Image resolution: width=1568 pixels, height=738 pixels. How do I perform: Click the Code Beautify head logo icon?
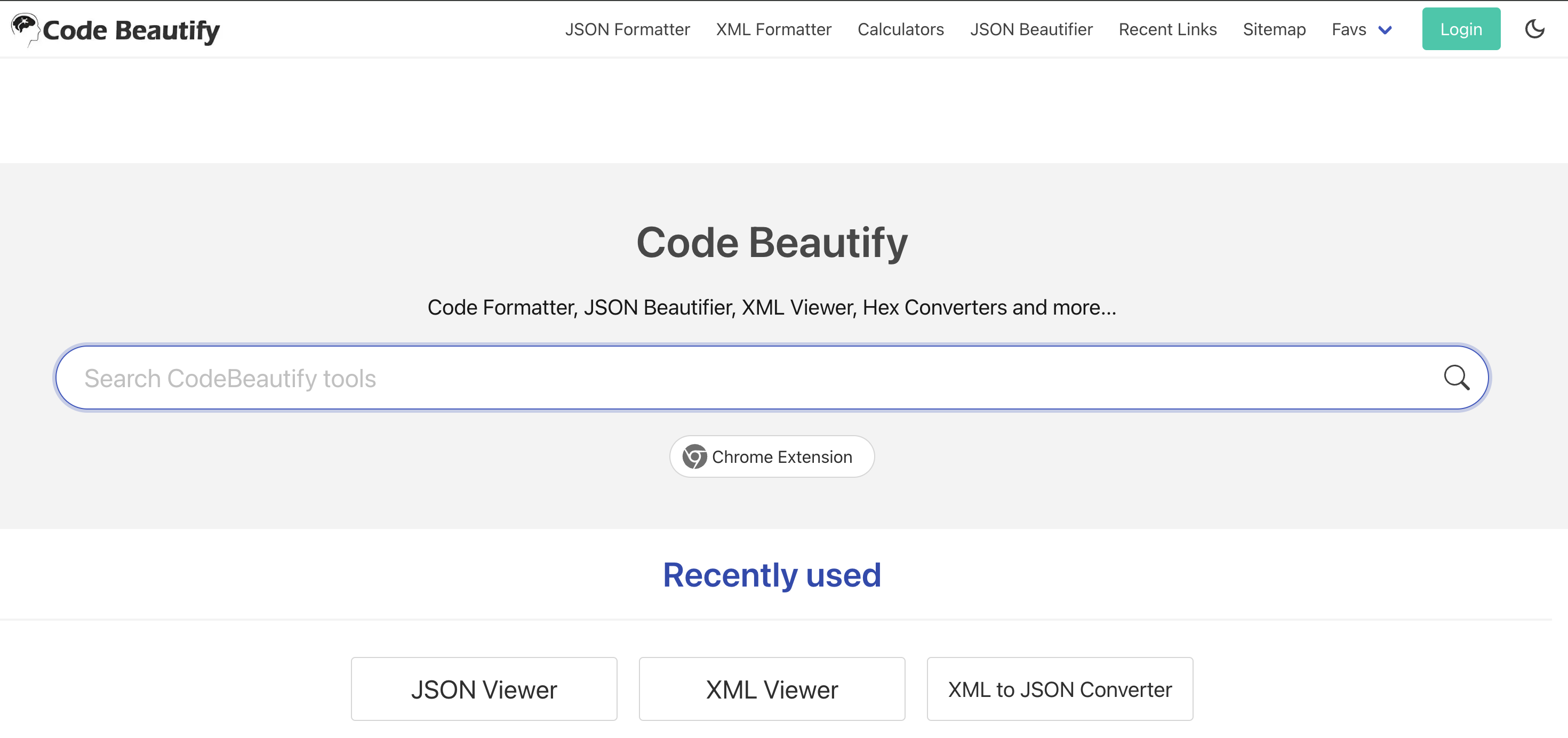coord(25,27)
